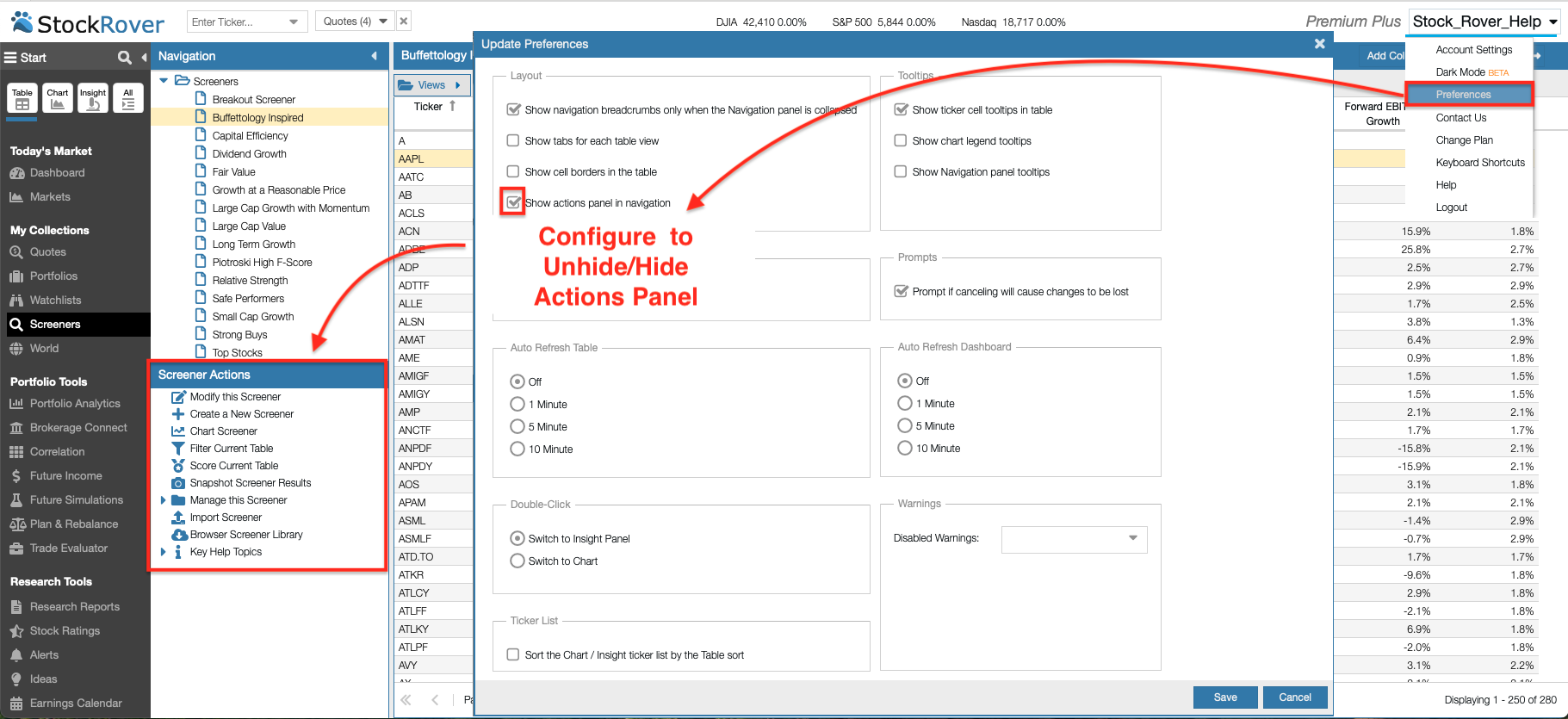Open the Future Income tool

(65, 476)
